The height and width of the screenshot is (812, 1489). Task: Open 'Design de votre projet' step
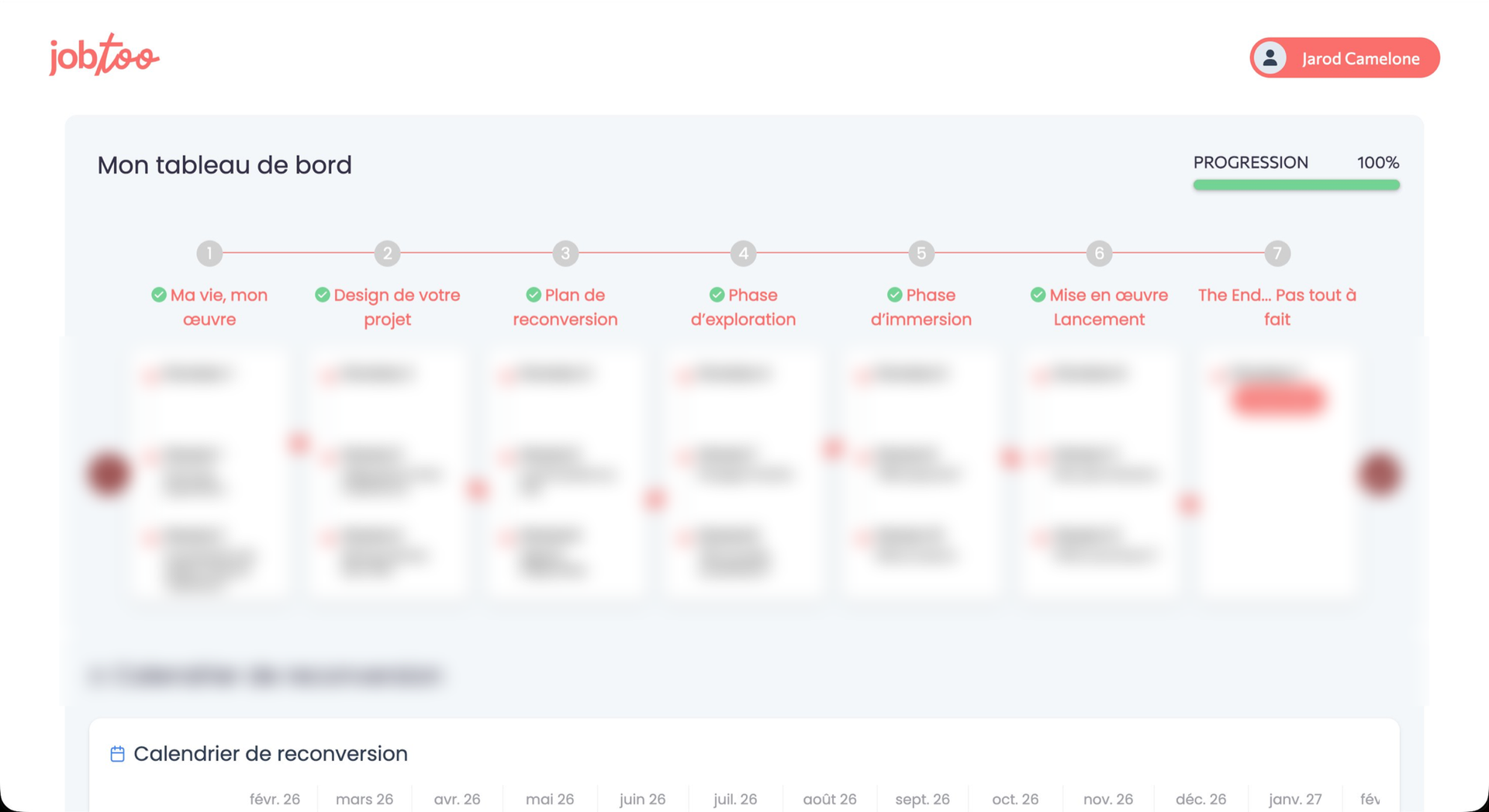pos(387,307)
